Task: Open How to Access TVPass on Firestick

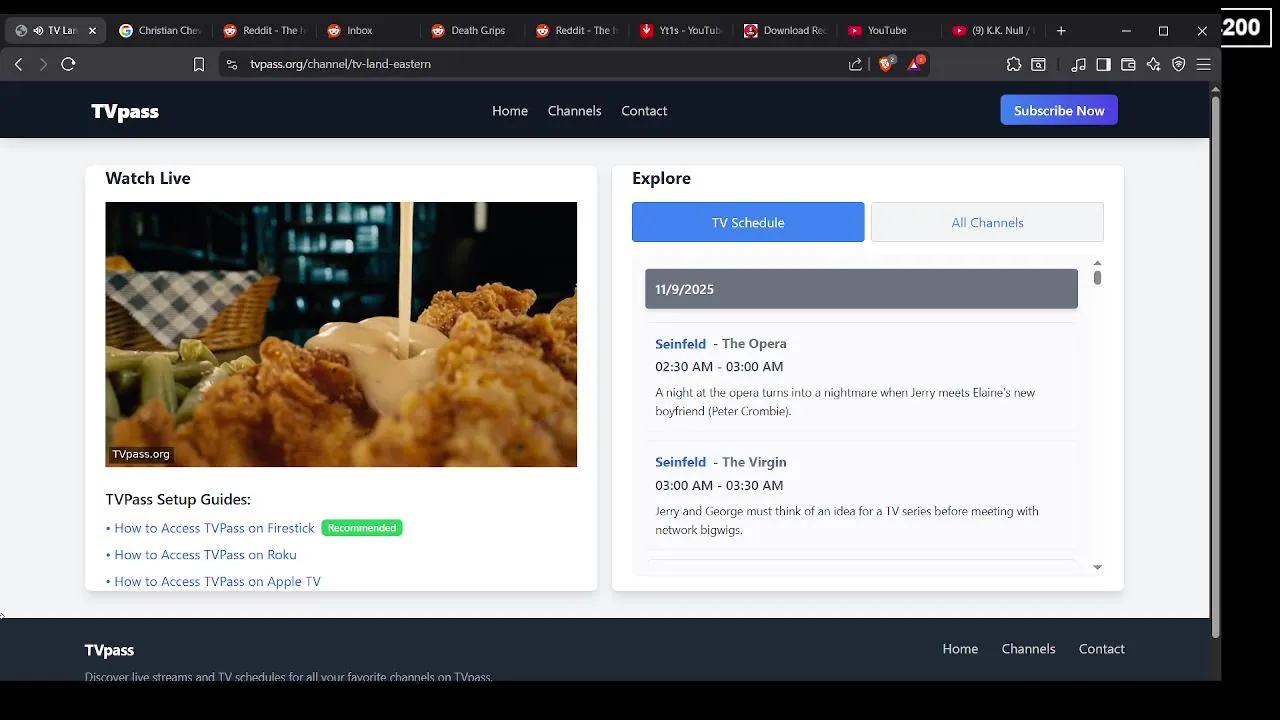Action: [x=214, y=528]
